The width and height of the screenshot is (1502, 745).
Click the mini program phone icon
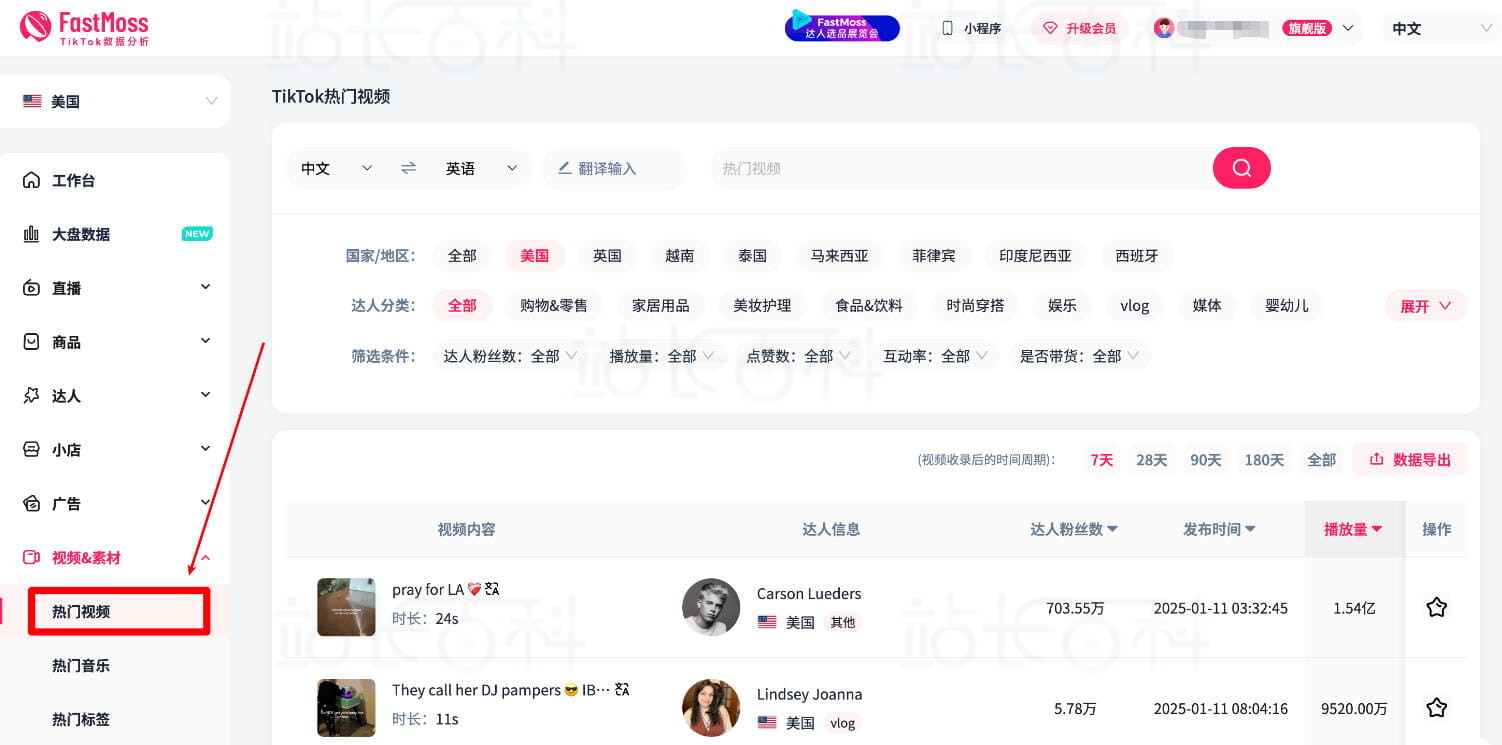coord(948,28)
